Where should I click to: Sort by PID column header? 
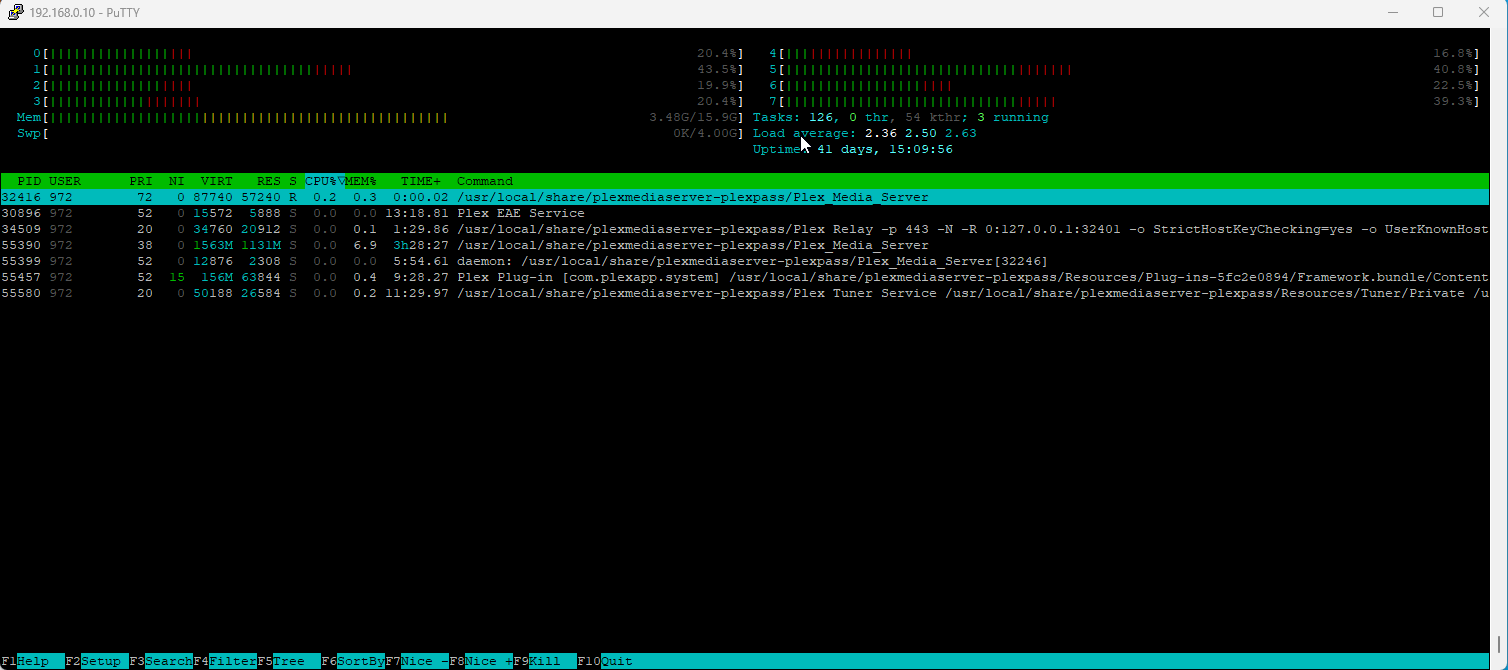click(x=29, y=181)
